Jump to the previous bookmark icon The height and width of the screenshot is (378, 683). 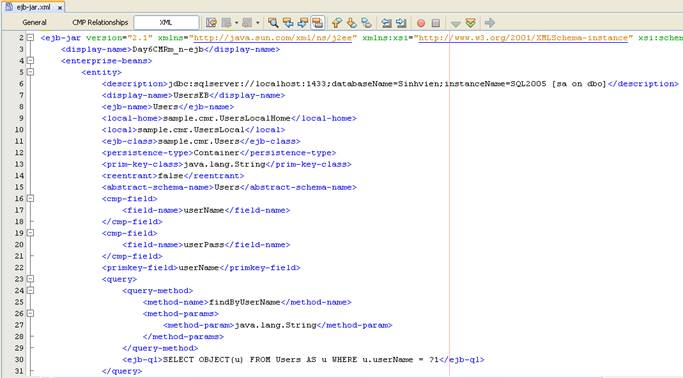337,23
